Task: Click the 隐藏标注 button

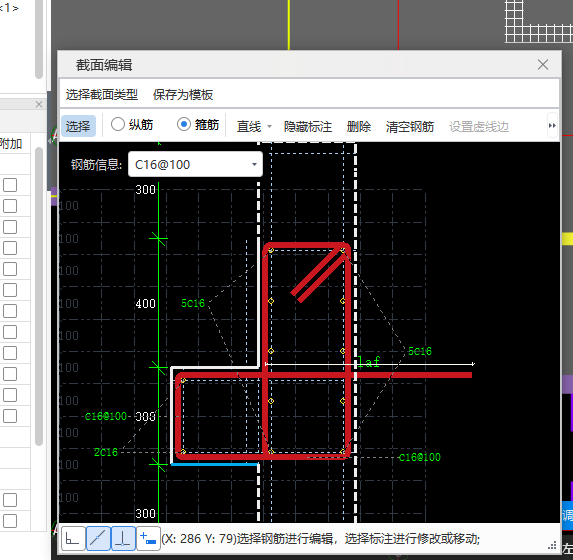Action: (x=308, y=126)
